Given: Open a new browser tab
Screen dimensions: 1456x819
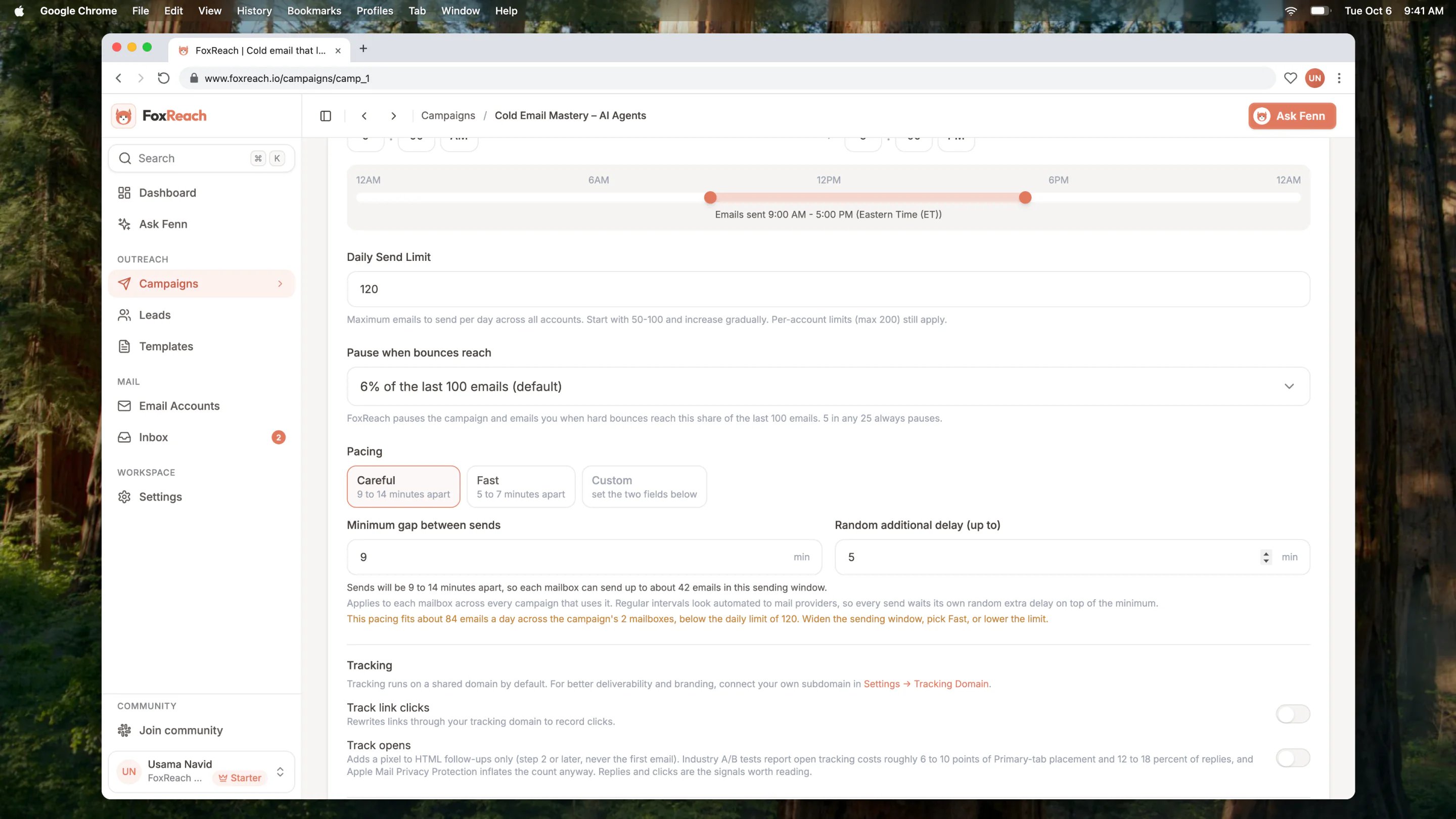Looking at the screenshot, I should (363, 49).
